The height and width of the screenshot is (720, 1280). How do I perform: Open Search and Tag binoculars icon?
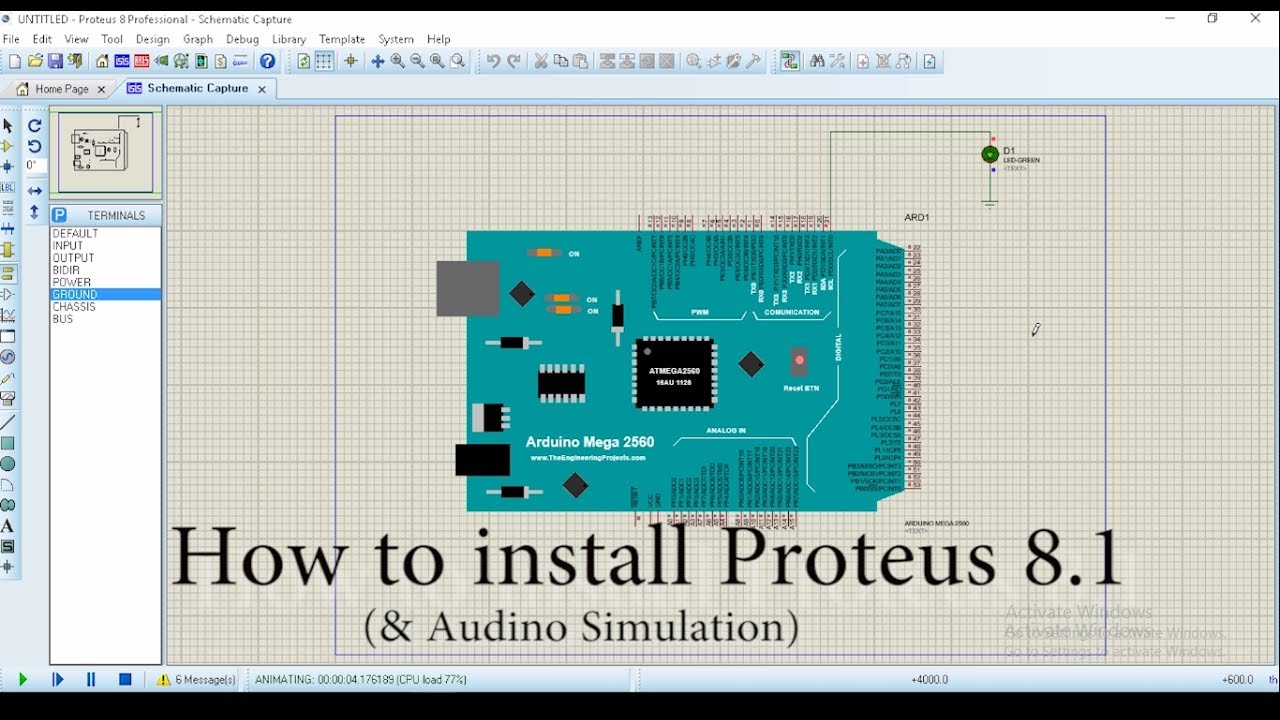[817, 61]
